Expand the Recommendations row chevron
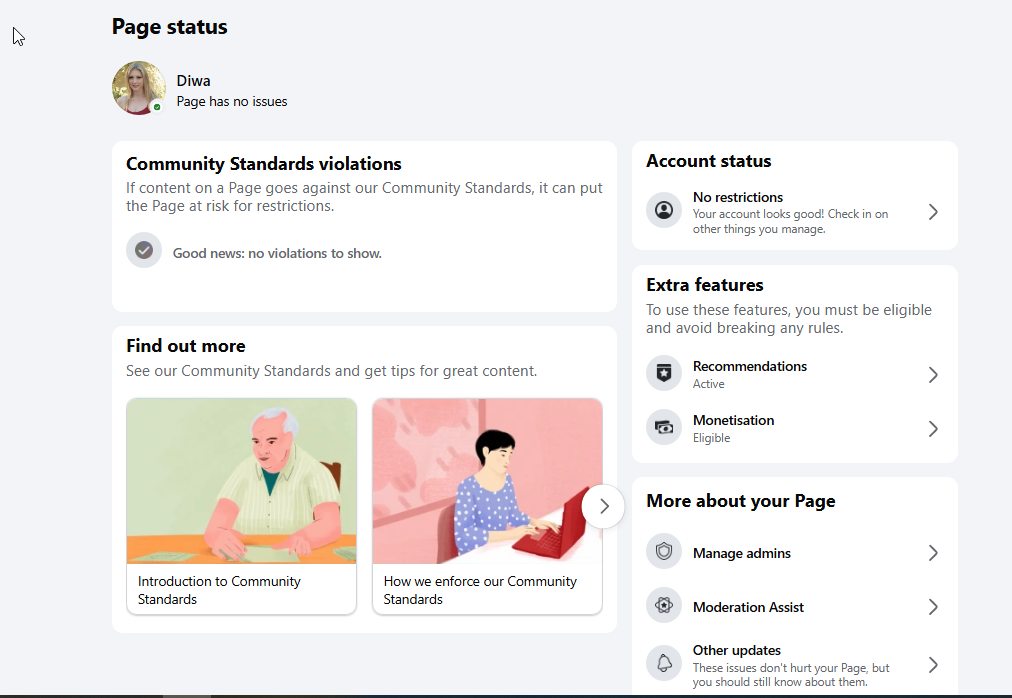This screenshot has width=1012, height=698. [x=933, y=375]
